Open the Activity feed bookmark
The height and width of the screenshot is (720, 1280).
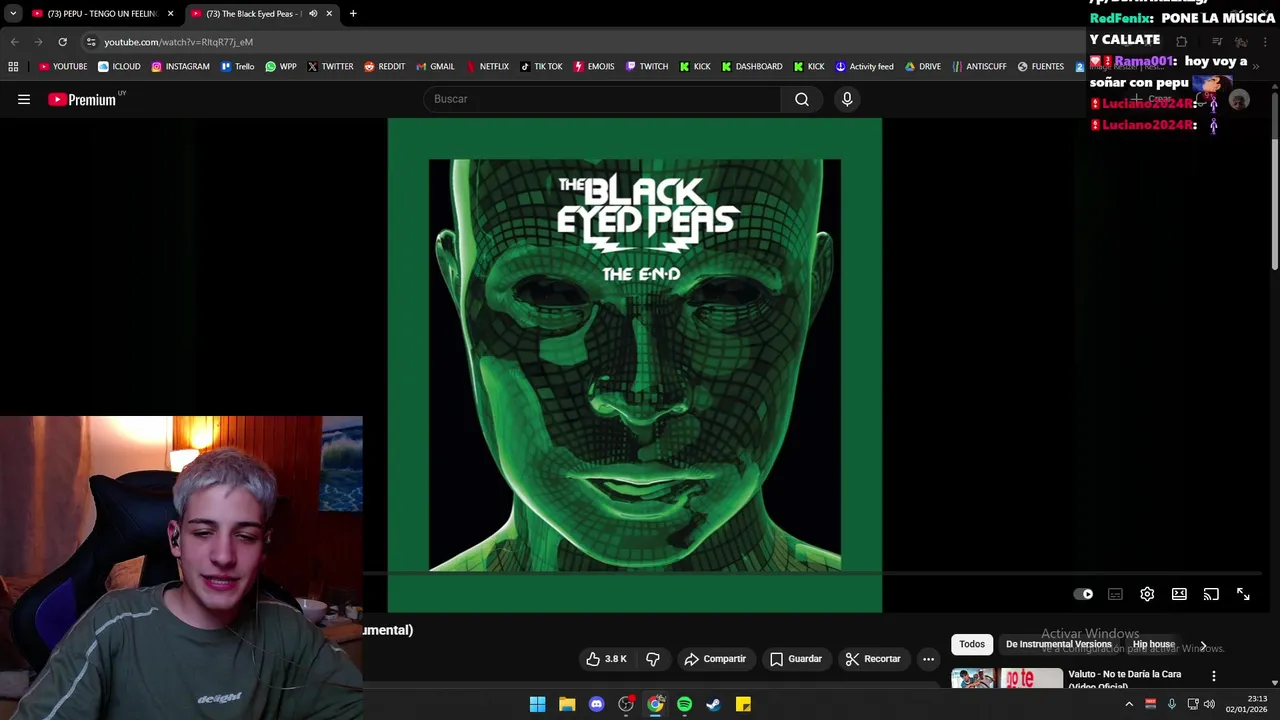pos(864,67)
